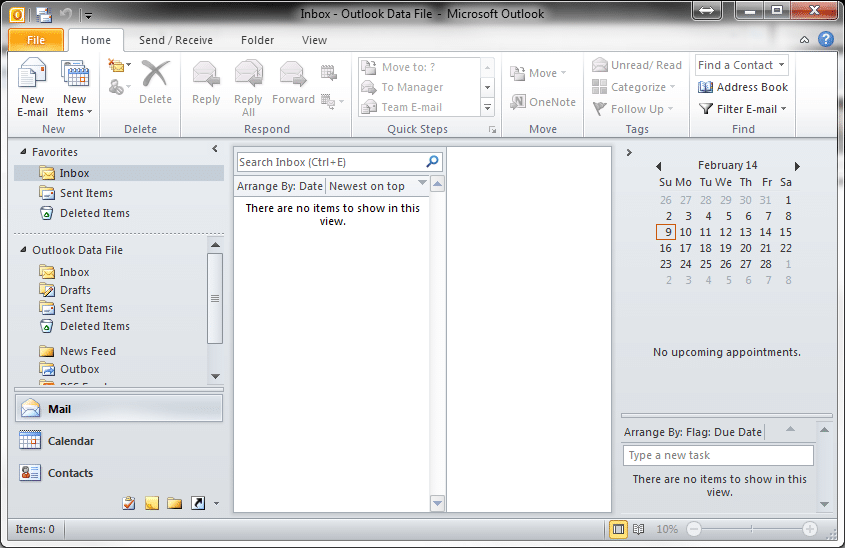Image resolution: width=845 pixels, height=548 pixels.
Task: Click the Reply icon
Action: coord(206,82)
